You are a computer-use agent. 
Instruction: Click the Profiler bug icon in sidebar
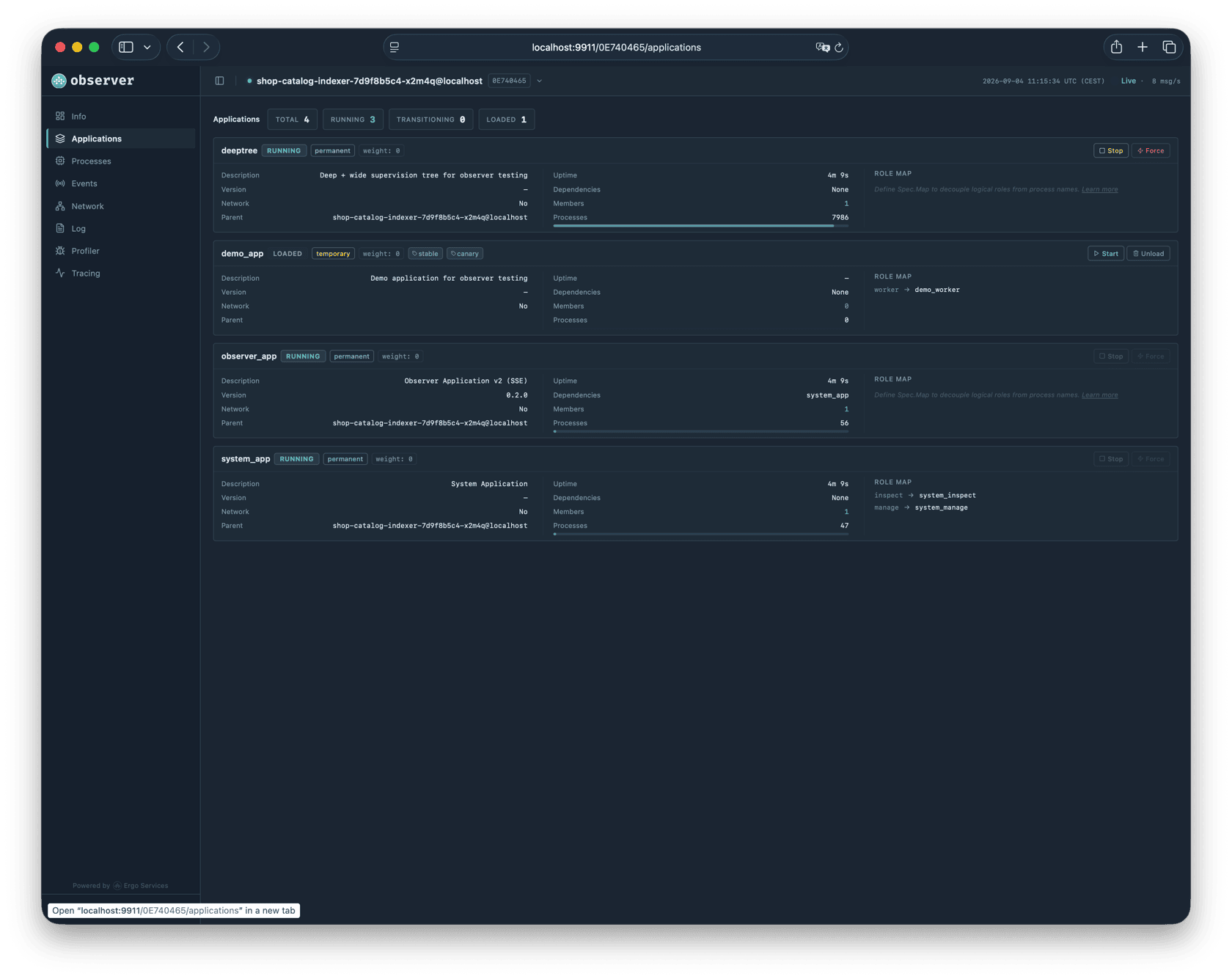60,251
